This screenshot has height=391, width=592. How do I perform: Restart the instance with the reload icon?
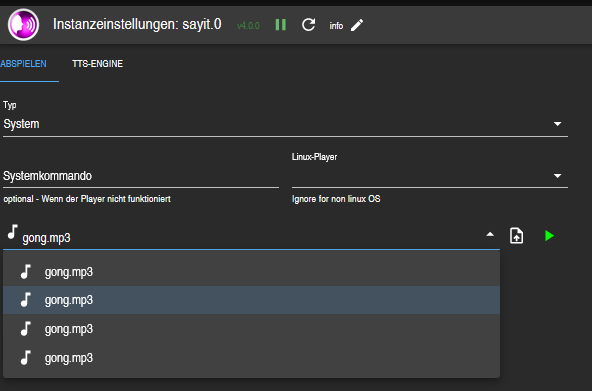(x=308, y=25)
